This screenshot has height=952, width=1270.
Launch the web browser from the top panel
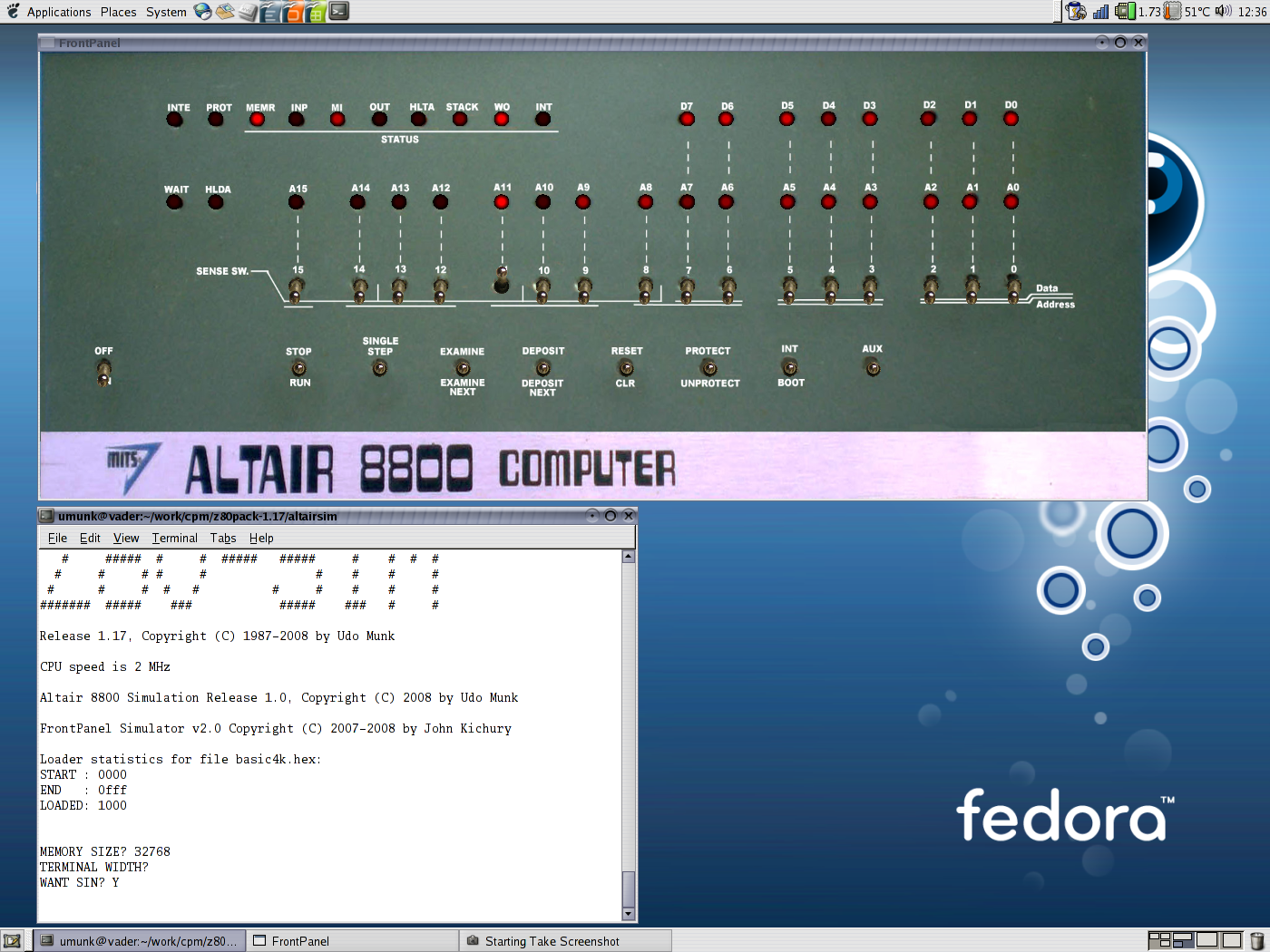click(201, 12)
